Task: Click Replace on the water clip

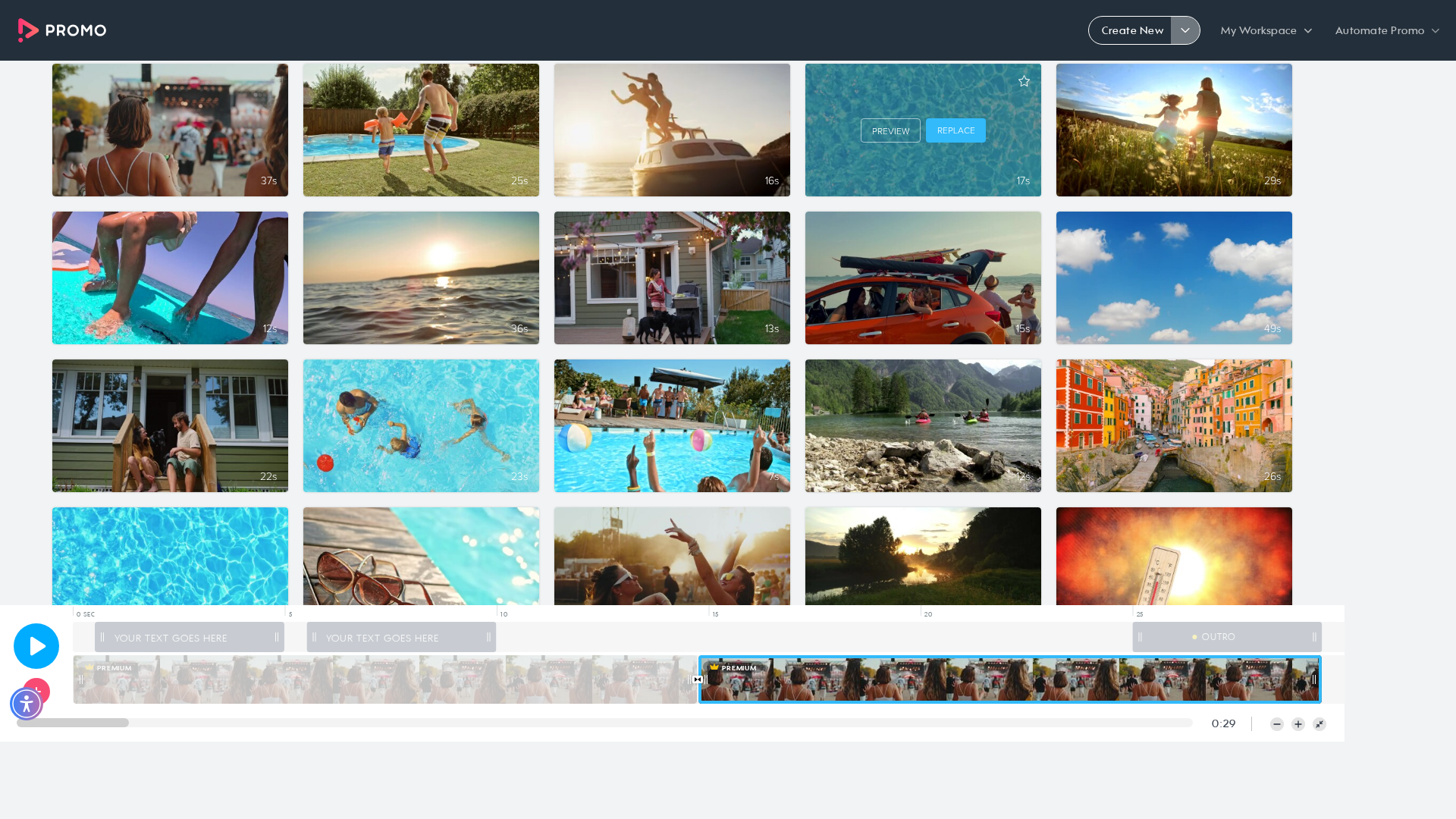Action: (x=955, y=130)
